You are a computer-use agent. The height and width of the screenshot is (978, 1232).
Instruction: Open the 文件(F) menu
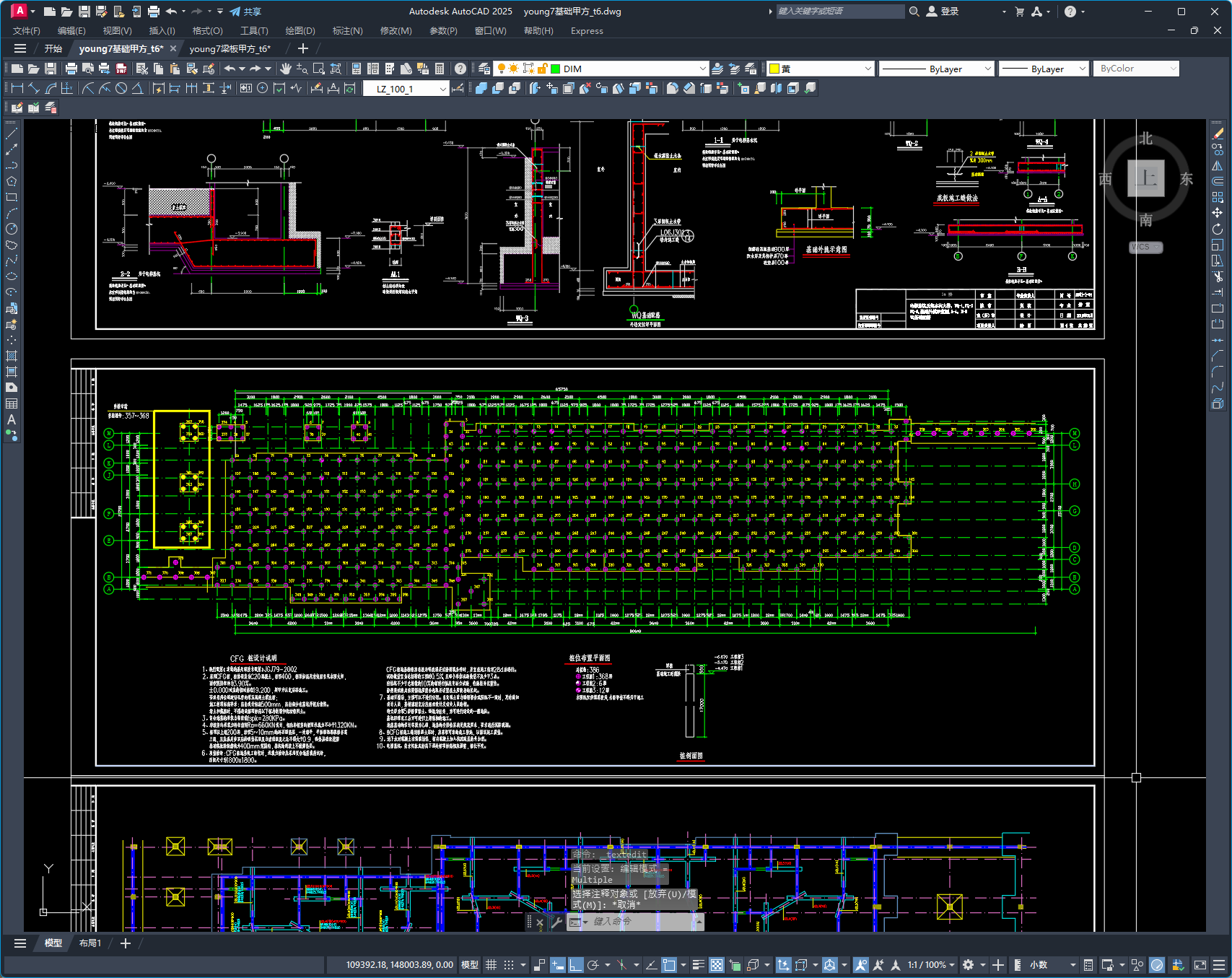(x=27, y=31)
